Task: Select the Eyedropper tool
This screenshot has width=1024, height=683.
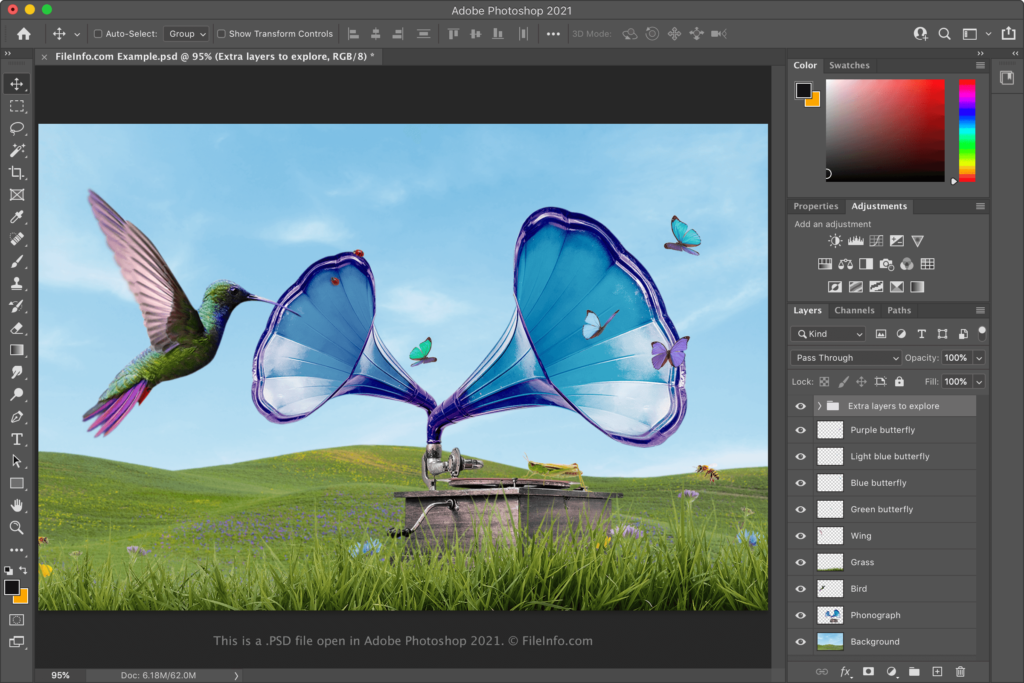Action: 17,217
